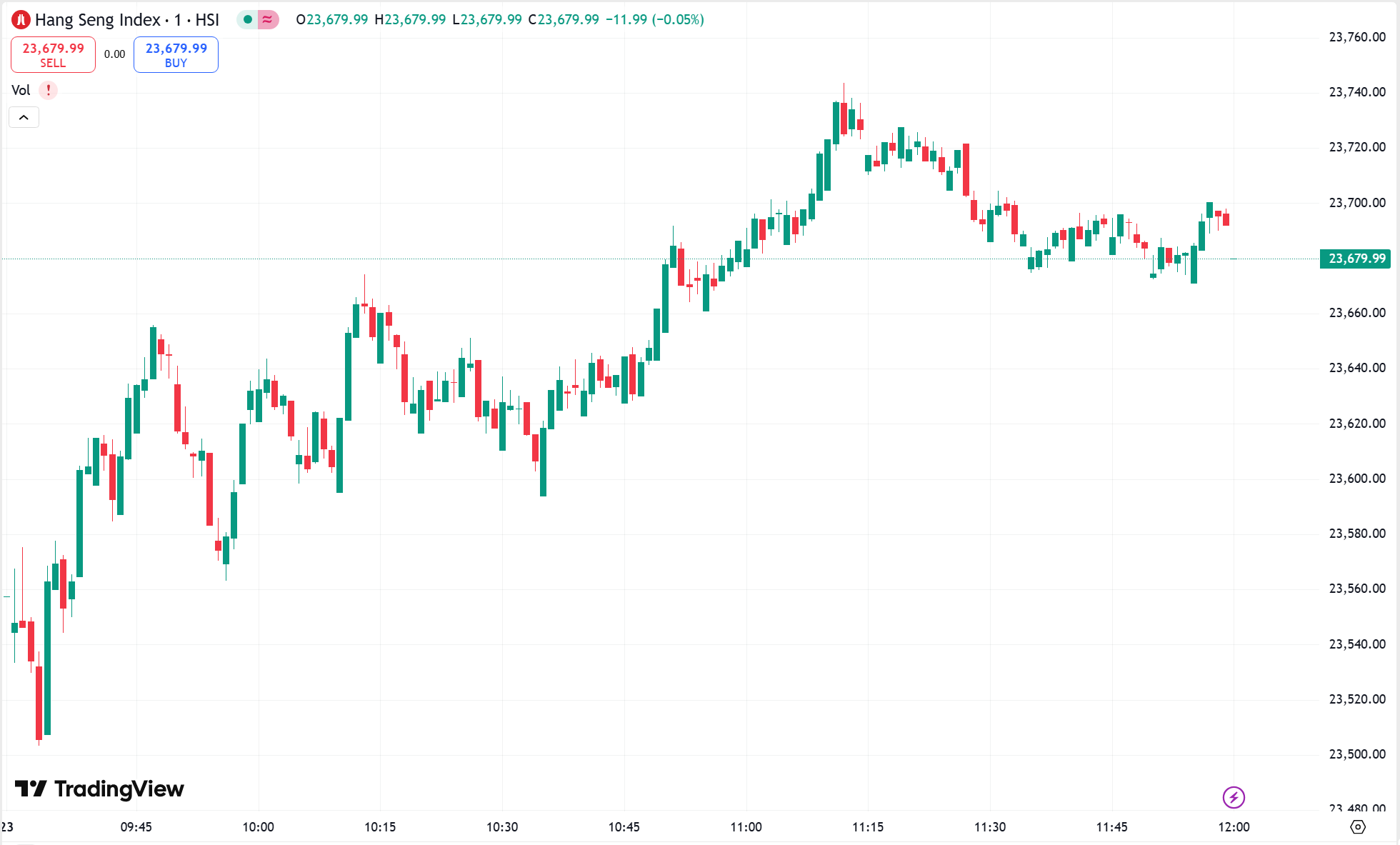Click the price scale on the right edge

pos(1354,429)
